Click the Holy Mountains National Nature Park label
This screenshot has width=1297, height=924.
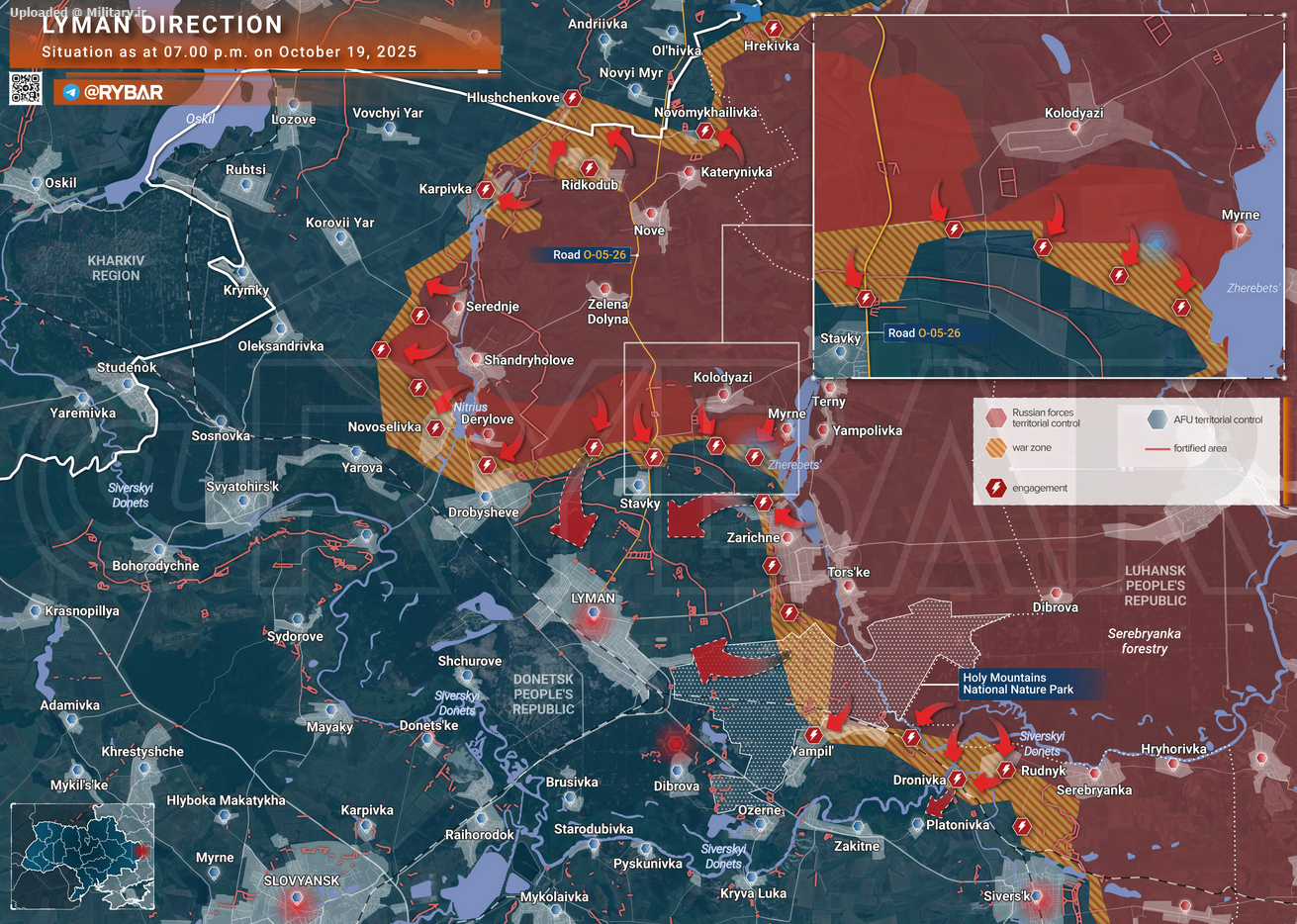(x=1018, y=684)
